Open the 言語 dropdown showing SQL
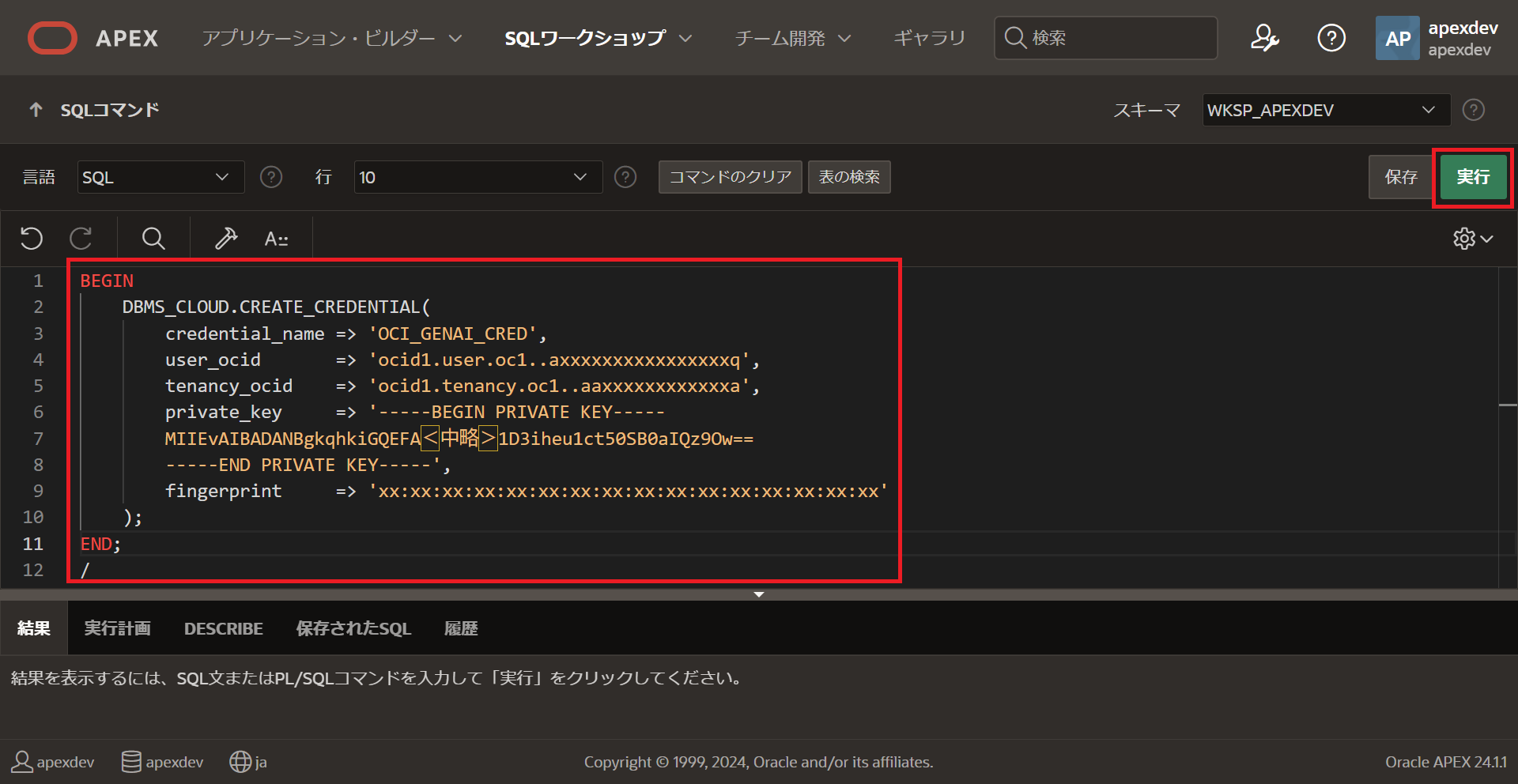 pos(160,177)
